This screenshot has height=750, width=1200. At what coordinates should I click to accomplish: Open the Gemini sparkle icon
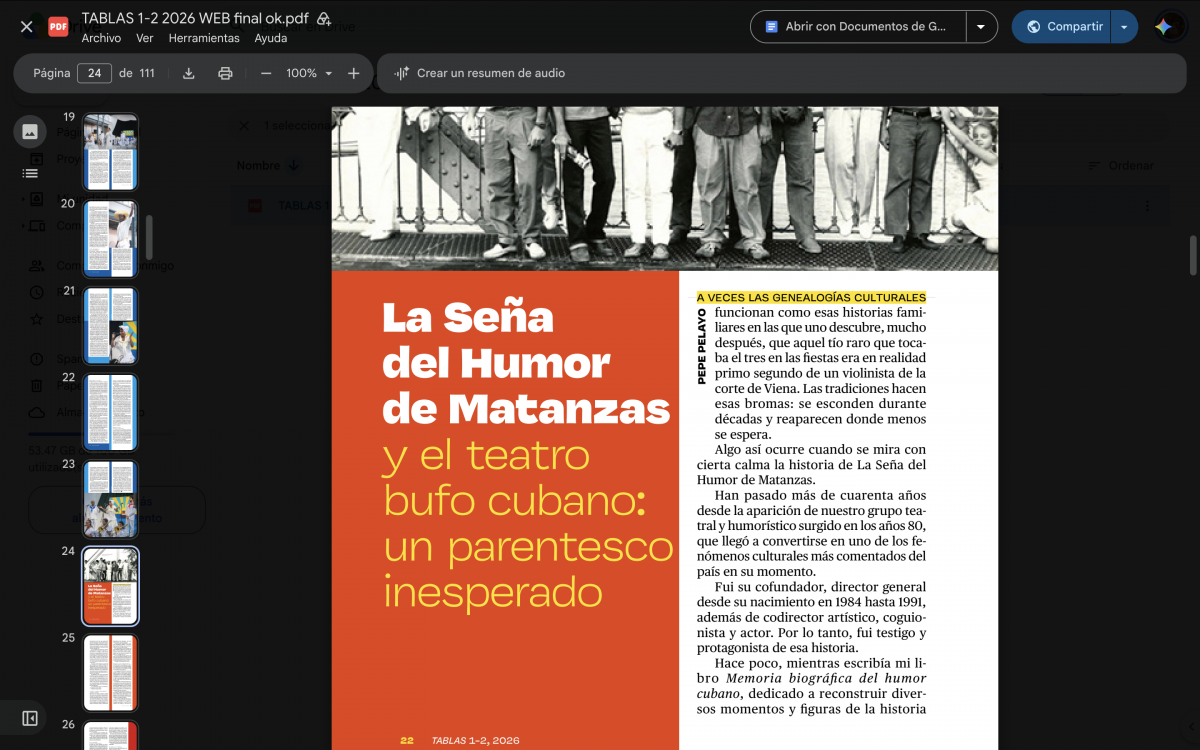point(1164,27)
